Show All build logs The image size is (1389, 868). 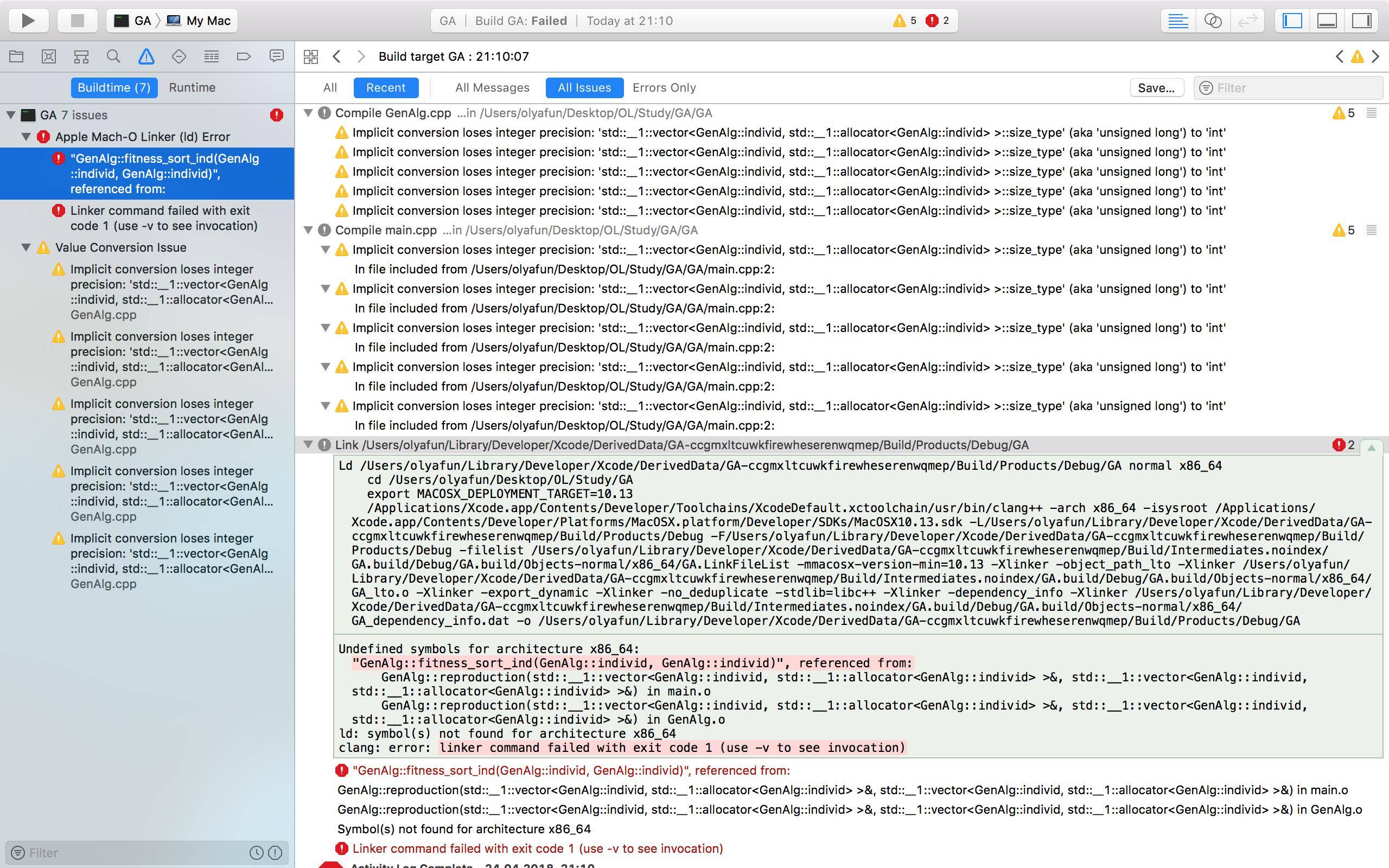pos(329,87)
